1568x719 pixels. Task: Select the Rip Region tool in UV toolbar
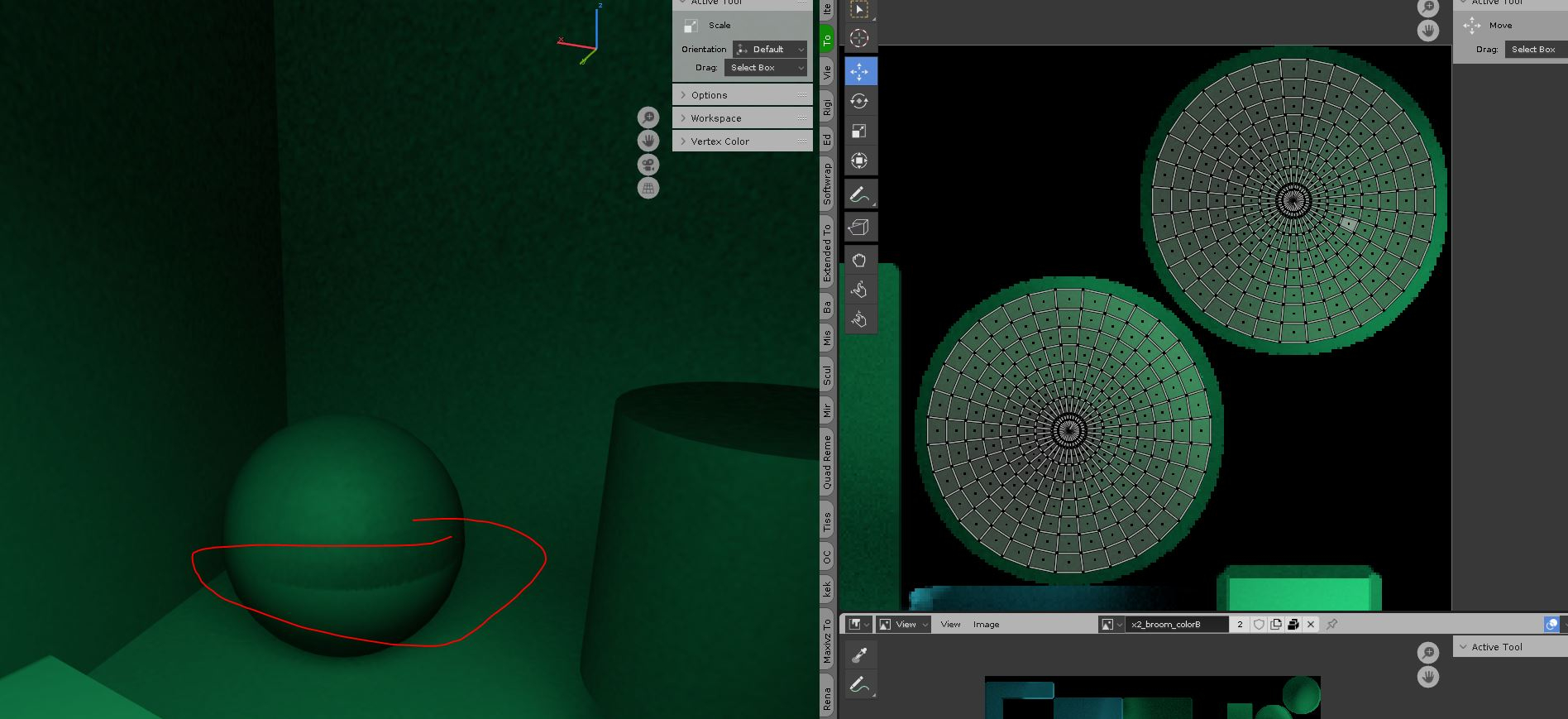[859, 228]
